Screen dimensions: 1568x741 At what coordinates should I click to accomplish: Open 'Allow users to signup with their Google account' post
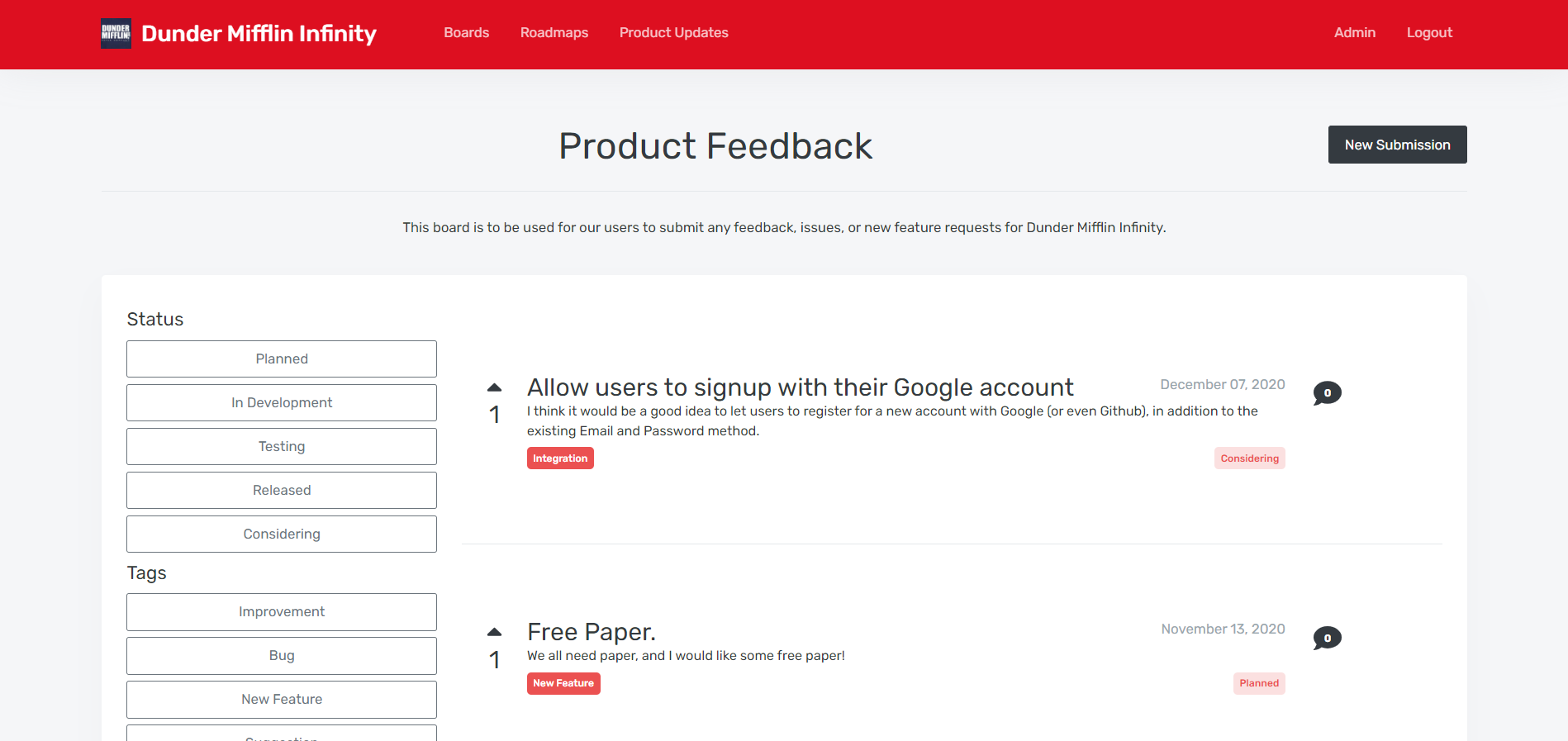click(x=800, y=387)
